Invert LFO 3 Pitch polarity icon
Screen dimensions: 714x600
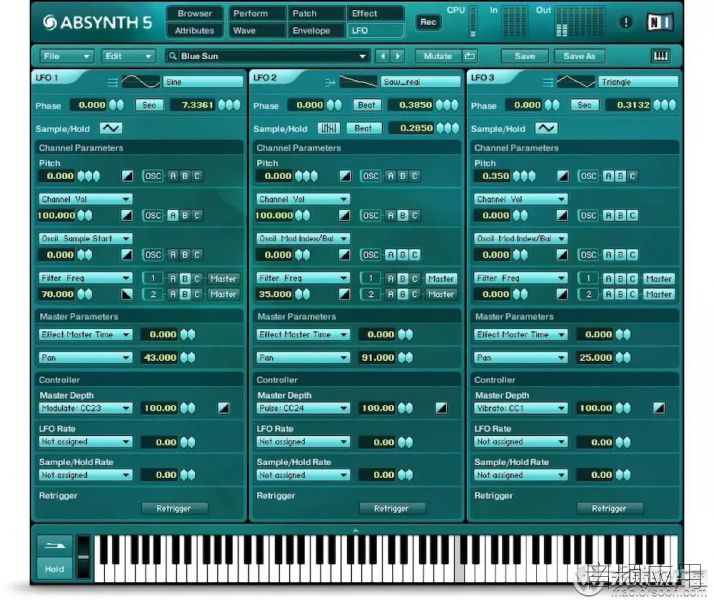pyautogui.click(x=563, y=176)
